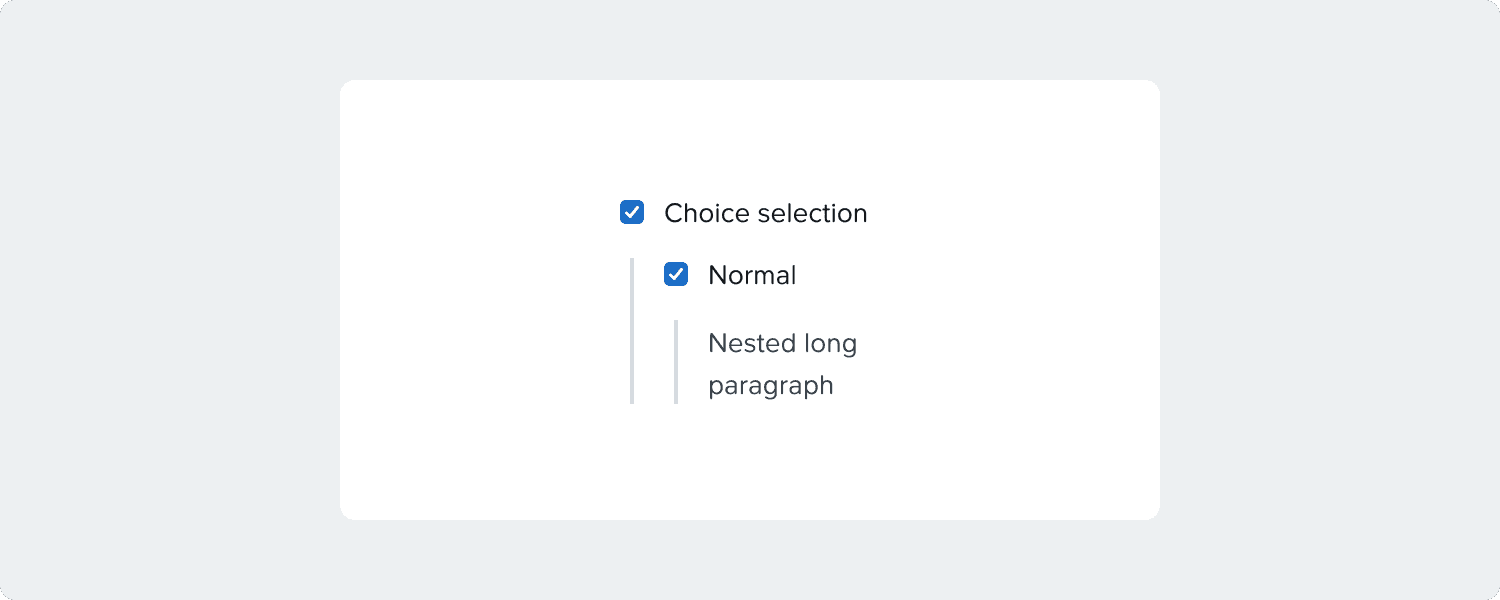The image size is (1500, 600).
Task: Click the Normal label text
Action: [x=752, y=275]
